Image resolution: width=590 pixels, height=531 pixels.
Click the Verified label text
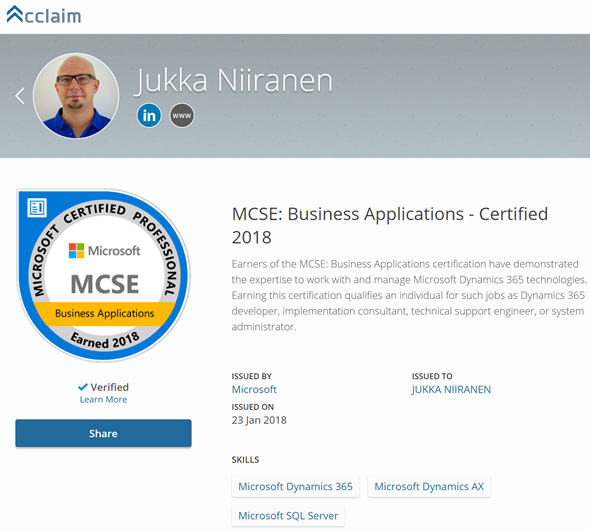(x=109, y=387)
